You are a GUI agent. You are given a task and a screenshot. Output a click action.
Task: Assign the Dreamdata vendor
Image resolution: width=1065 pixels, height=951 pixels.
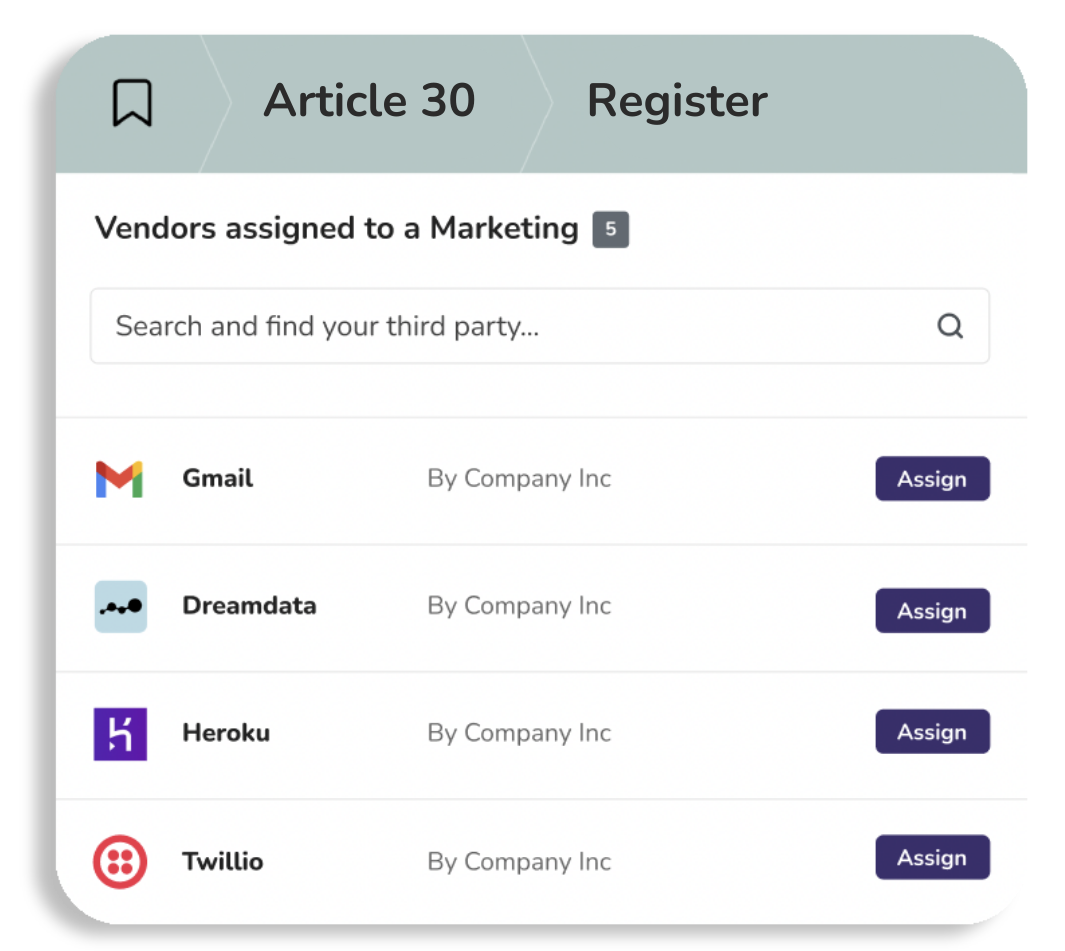click(932, 610)
